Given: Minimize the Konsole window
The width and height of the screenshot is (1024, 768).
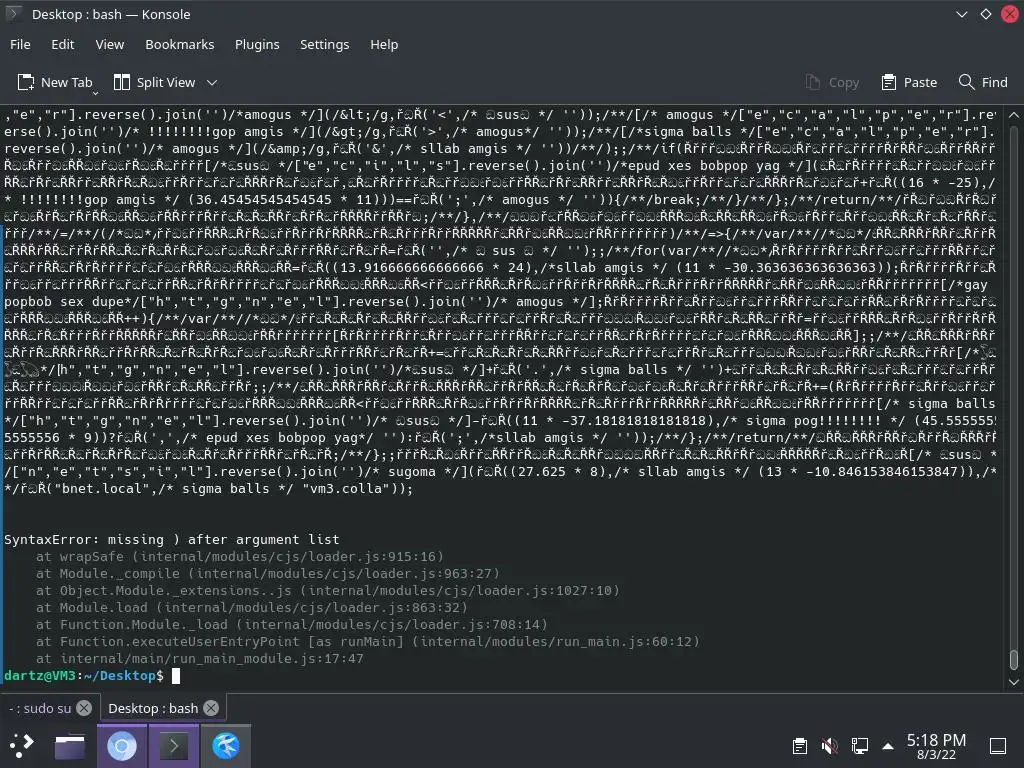Looking at the screenshot, I should pyautogui.click(x=961, y=14).
